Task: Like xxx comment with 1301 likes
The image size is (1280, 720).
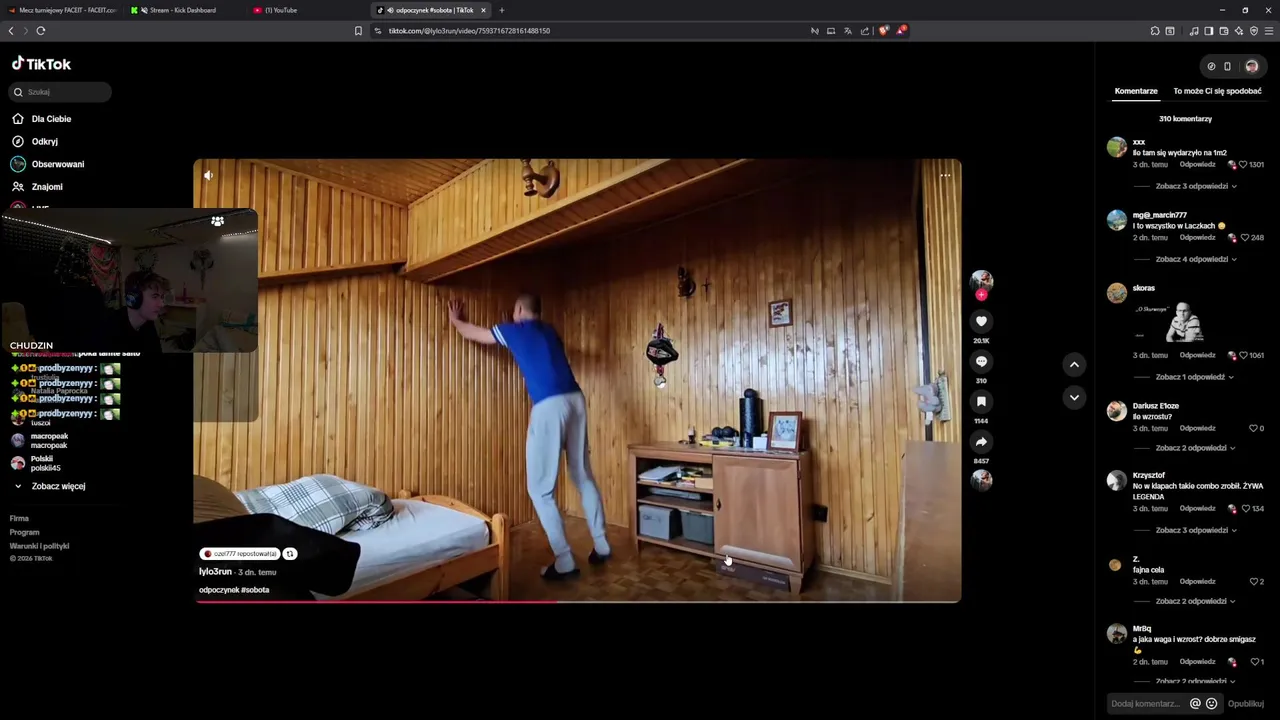Action: tap(1243, 164)
